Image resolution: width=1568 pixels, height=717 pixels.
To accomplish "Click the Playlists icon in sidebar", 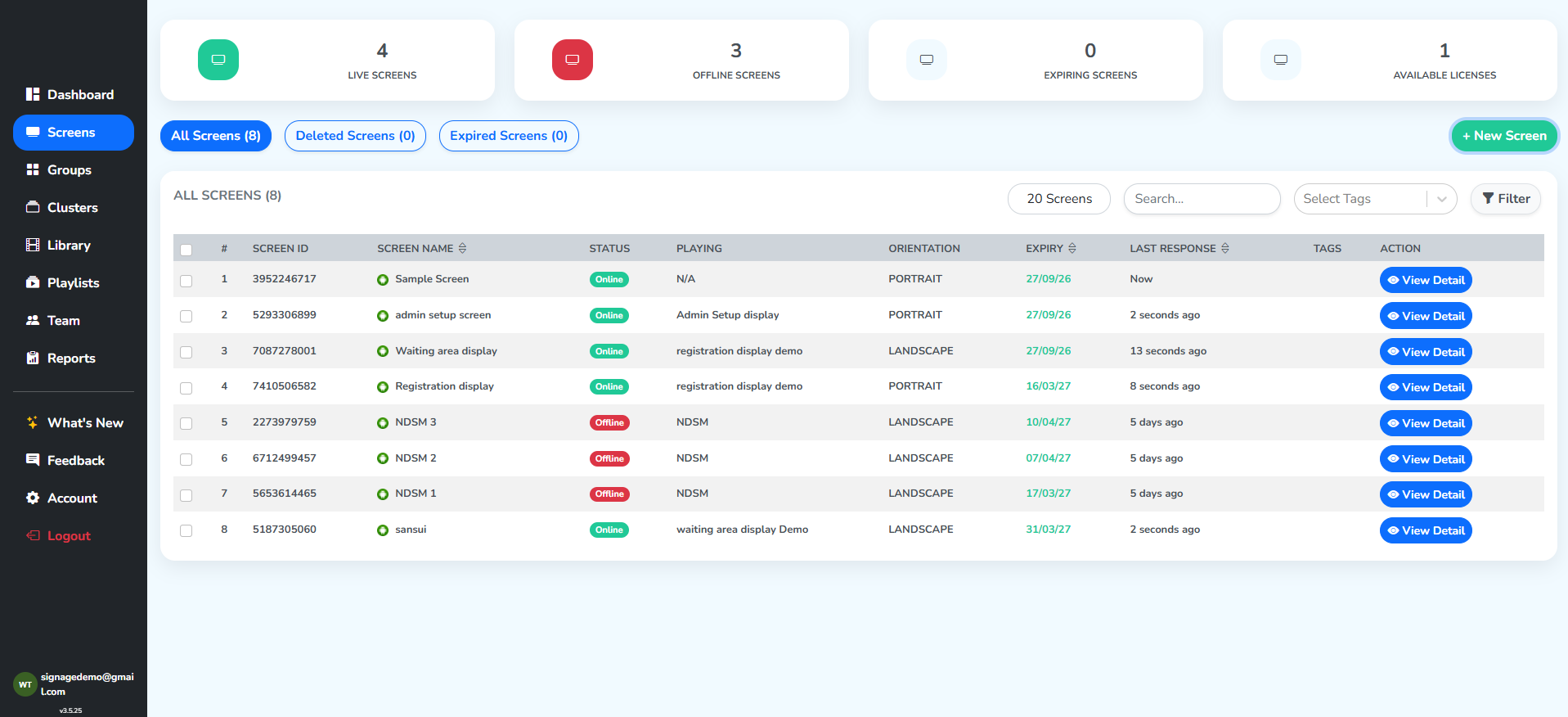I will coord(33,282).
